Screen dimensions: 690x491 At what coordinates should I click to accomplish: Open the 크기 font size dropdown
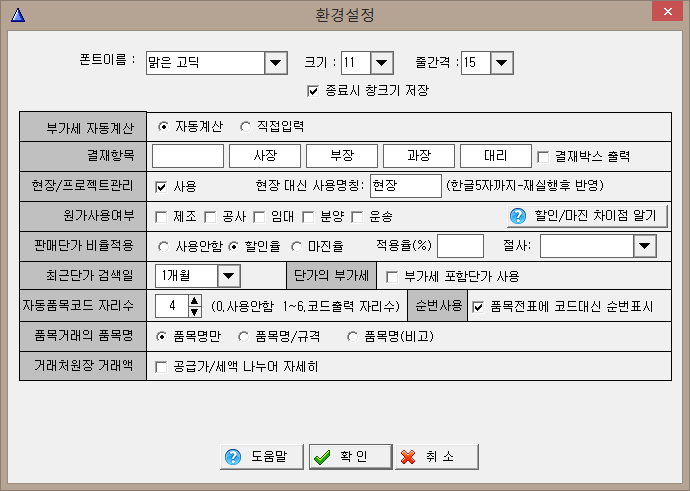tap(382, 63)
